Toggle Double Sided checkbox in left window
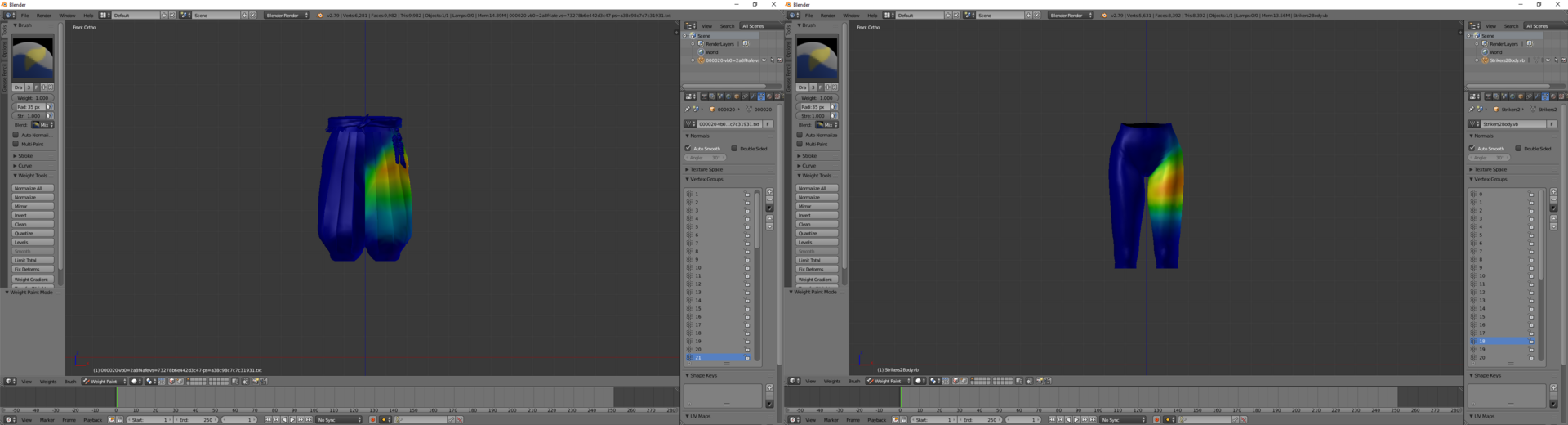This screenshot has height=425, width=1568. (734, 148)
